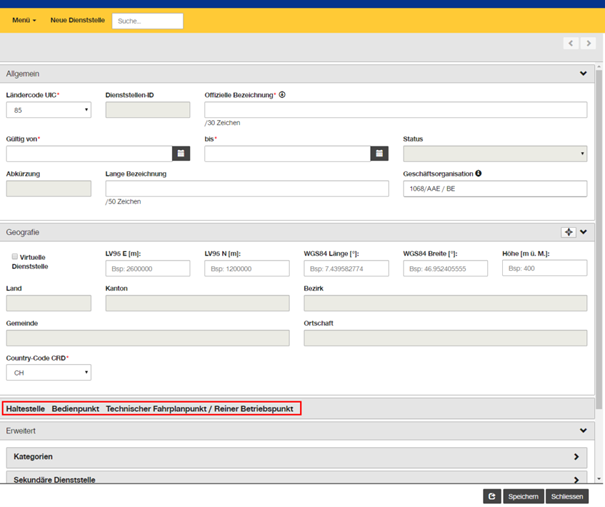Screen dimensions: 605x507
Task: Click the reload icon next to Speichern
Action: pyautogui.click(x=492, y=496)
